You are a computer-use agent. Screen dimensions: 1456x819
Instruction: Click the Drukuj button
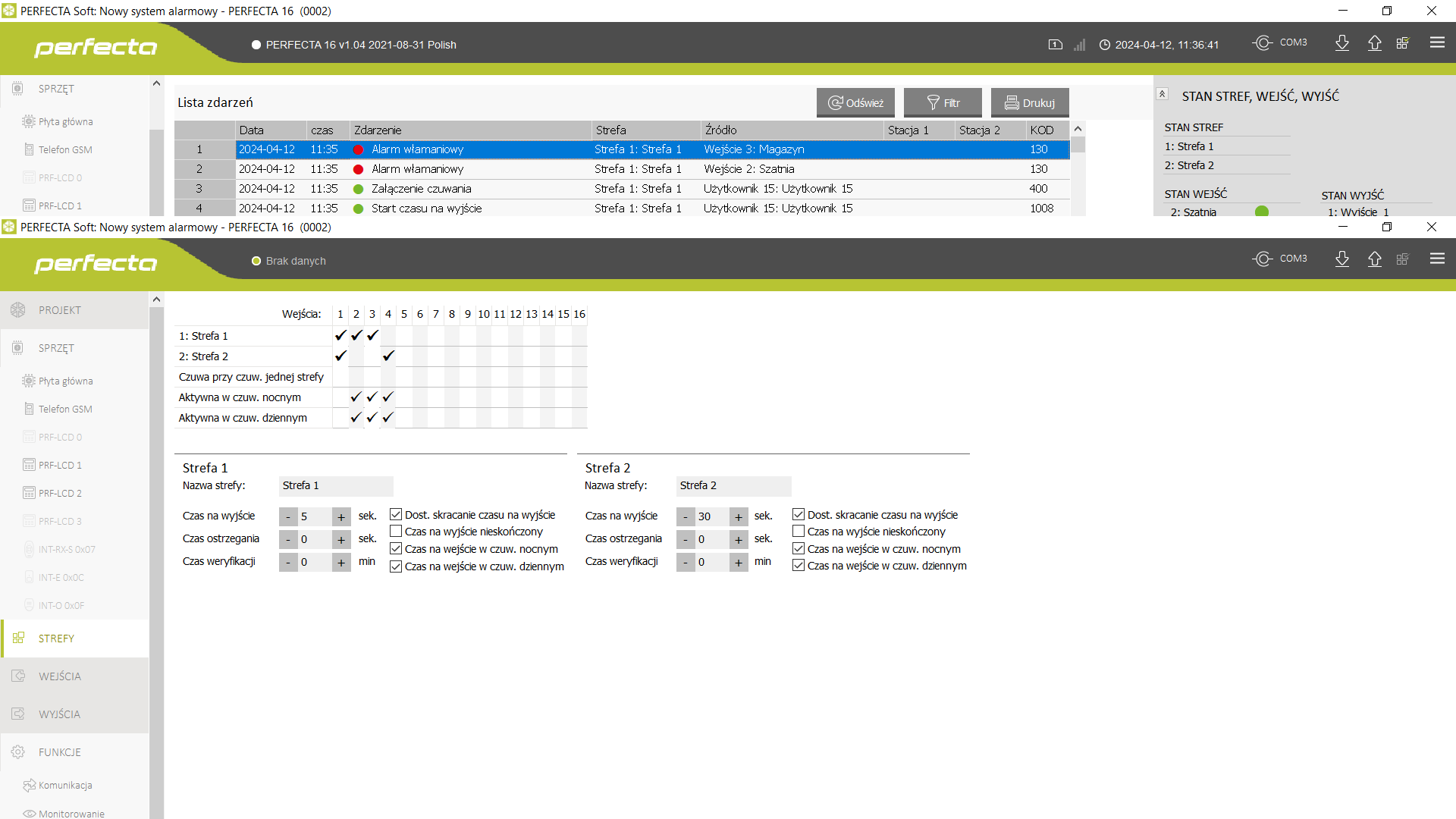tap(1030, 102)
